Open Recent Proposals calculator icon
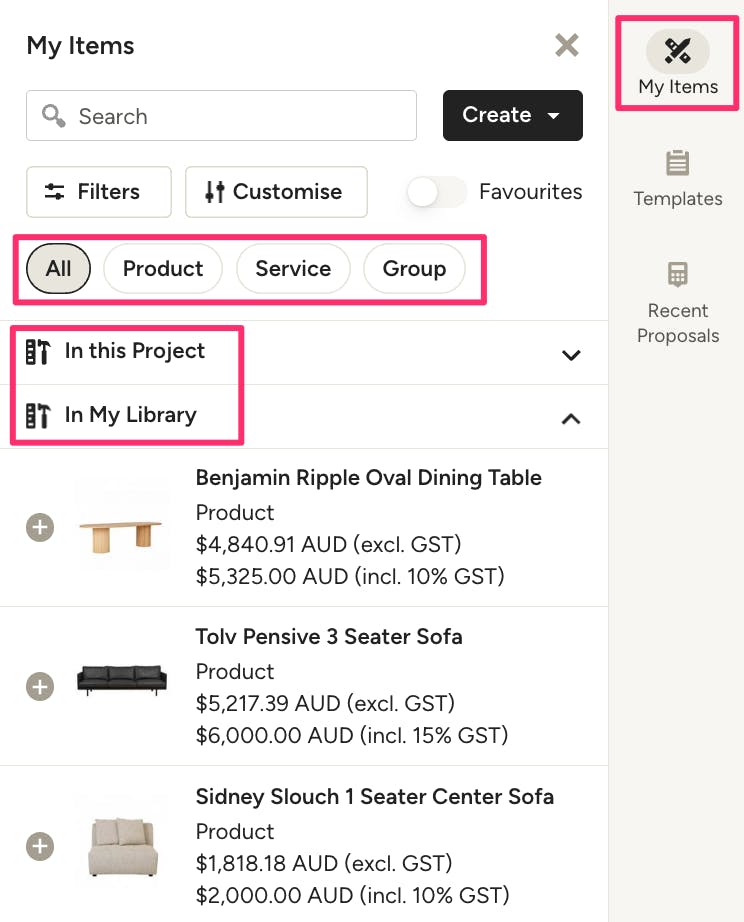This screenshot has height=922, width=744. point(678,275)
